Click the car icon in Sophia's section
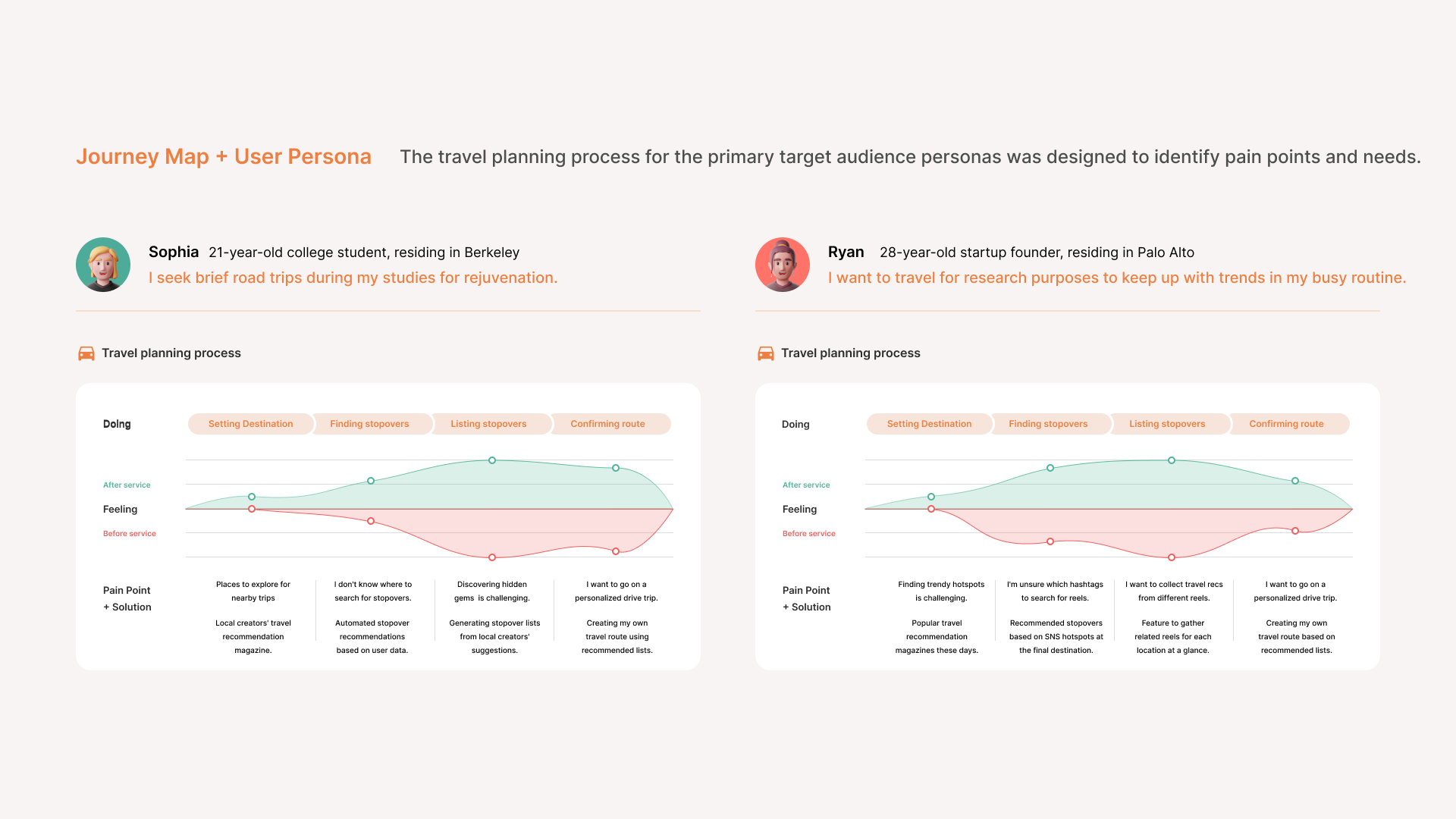Viewport: 1456px width, 819px height. (x=86, y=353)
